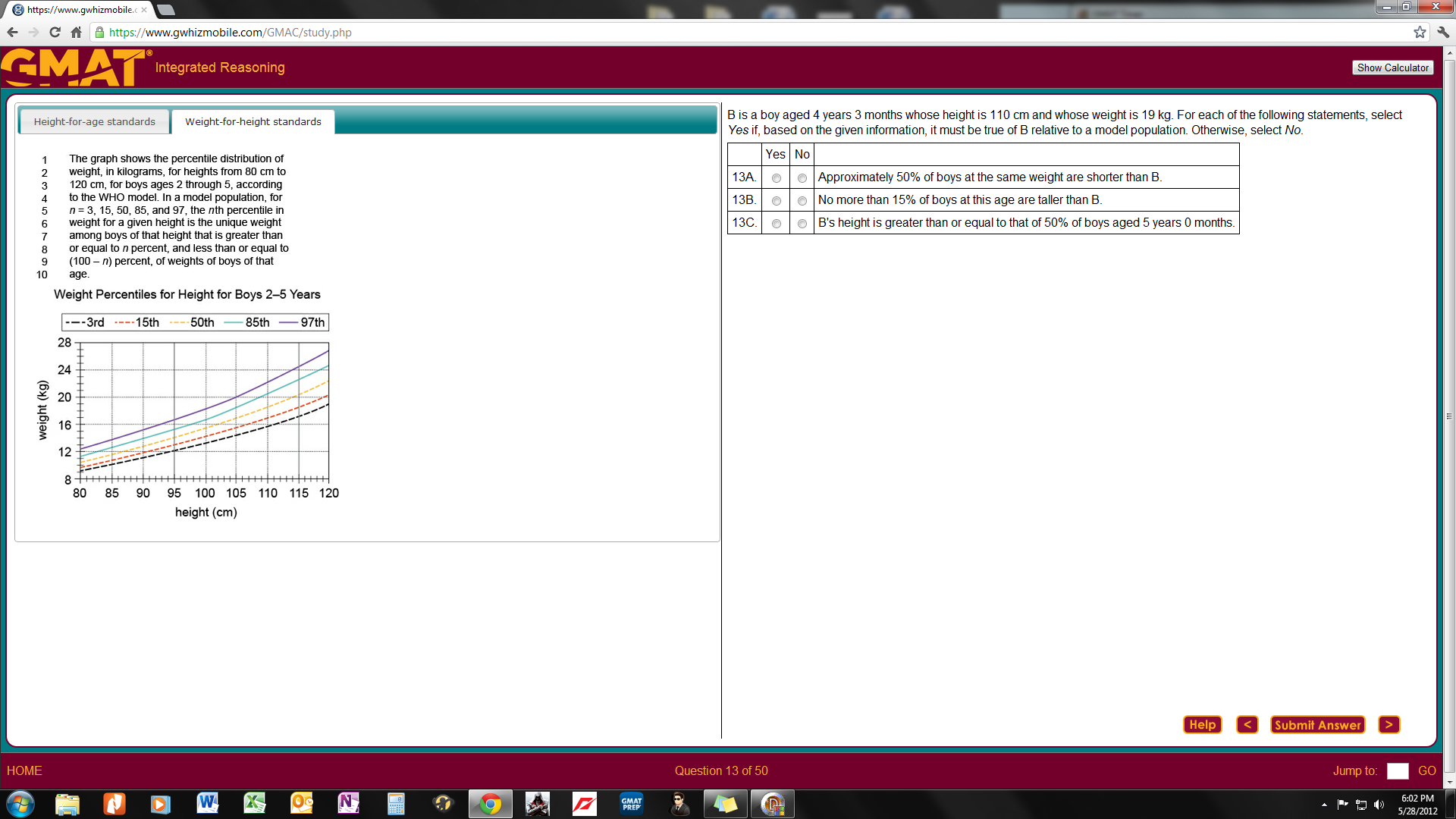Launch GMAT Prep taskbar icon

tap(631, 803)
